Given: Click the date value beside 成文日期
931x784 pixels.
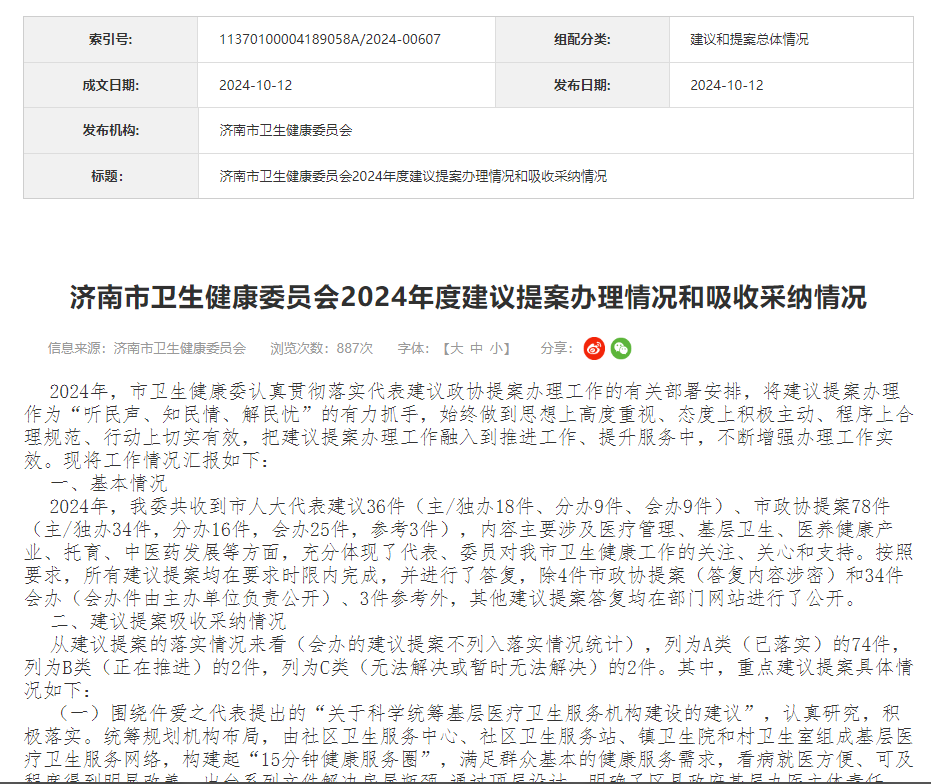Looking at the screenshot, I should [256, 85].
